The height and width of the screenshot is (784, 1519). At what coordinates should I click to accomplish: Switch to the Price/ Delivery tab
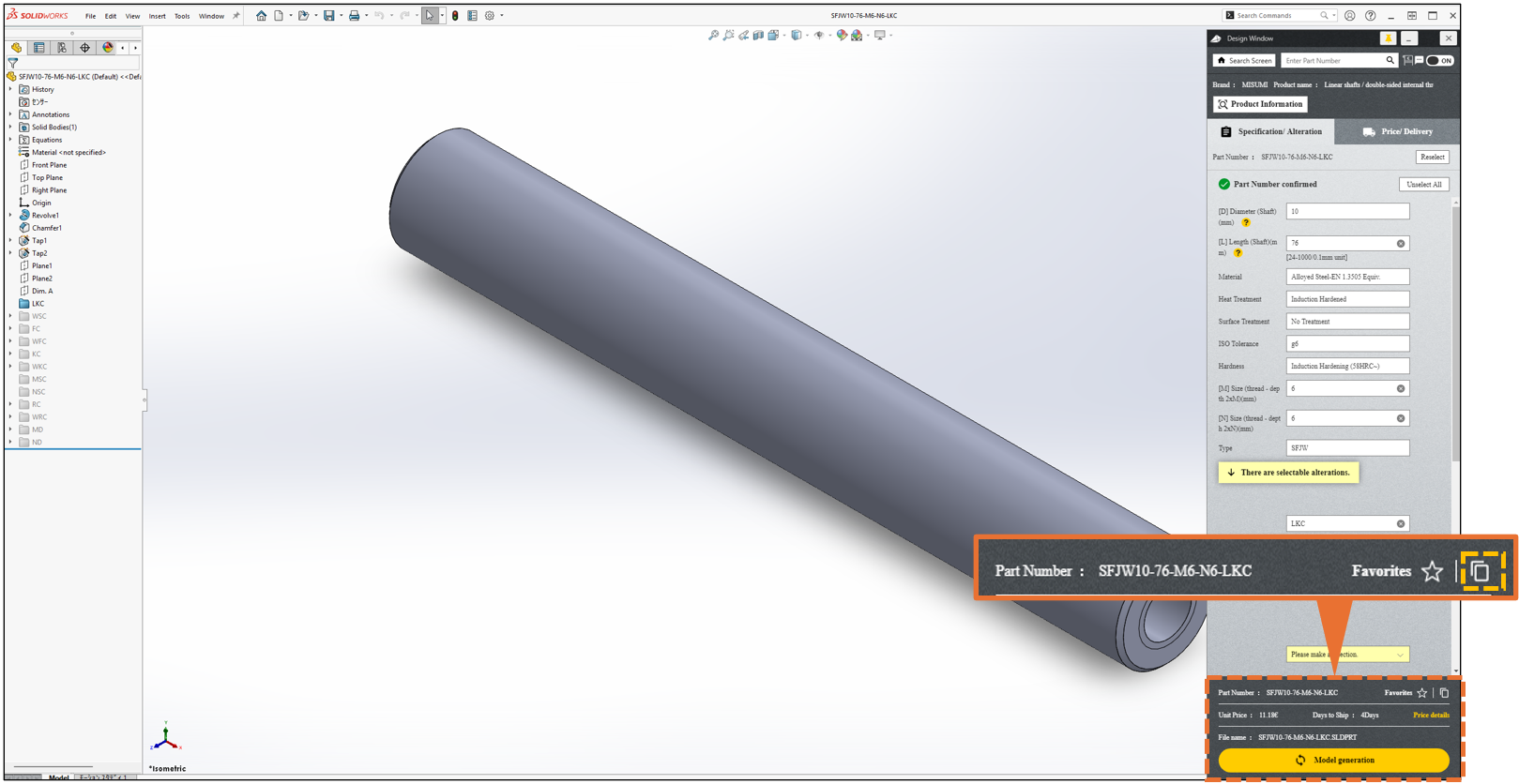[1397, 132]
